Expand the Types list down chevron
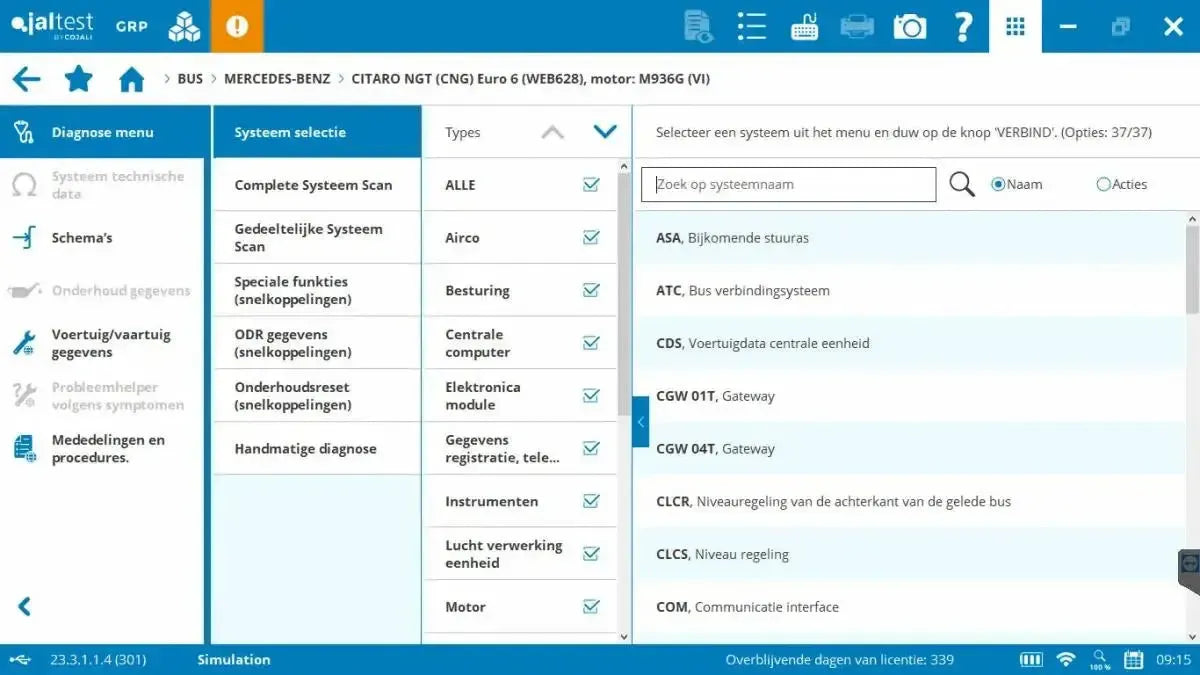1200x675 pixels. [x=605, y=132]
